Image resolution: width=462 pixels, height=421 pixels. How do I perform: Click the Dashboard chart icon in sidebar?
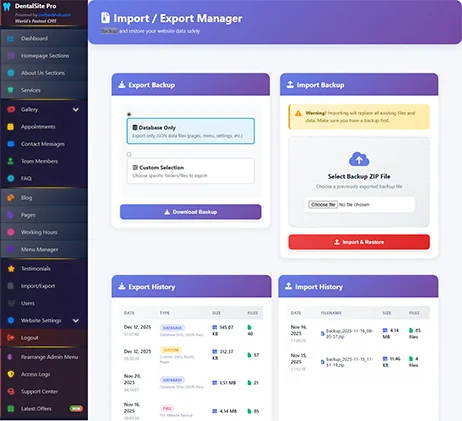[x=11, y=39]
